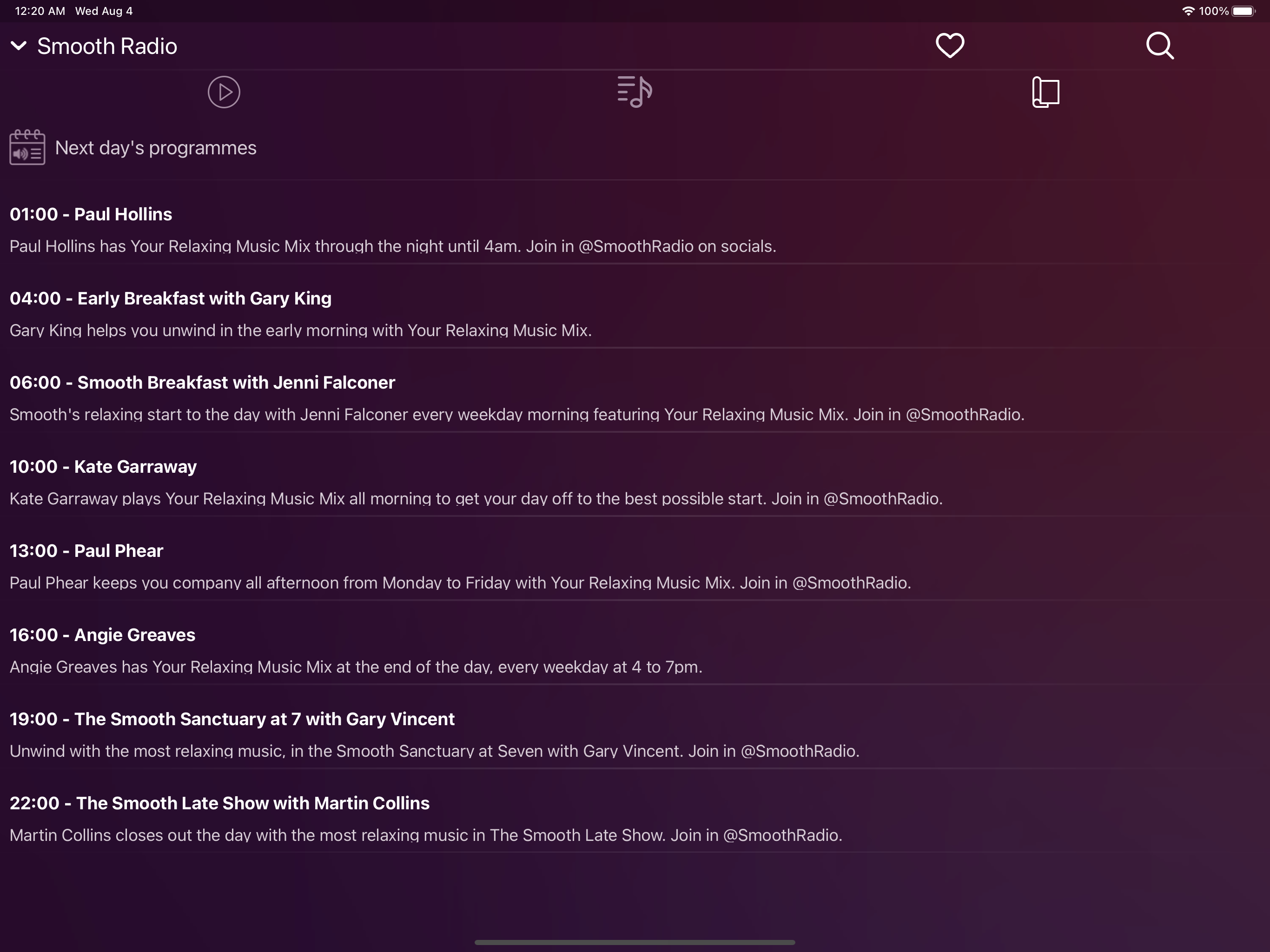Image resolution: width=1270 pixels, height=952 pixels.
Task: Select the Smooth Radio station title
Action: click(107, 46)
